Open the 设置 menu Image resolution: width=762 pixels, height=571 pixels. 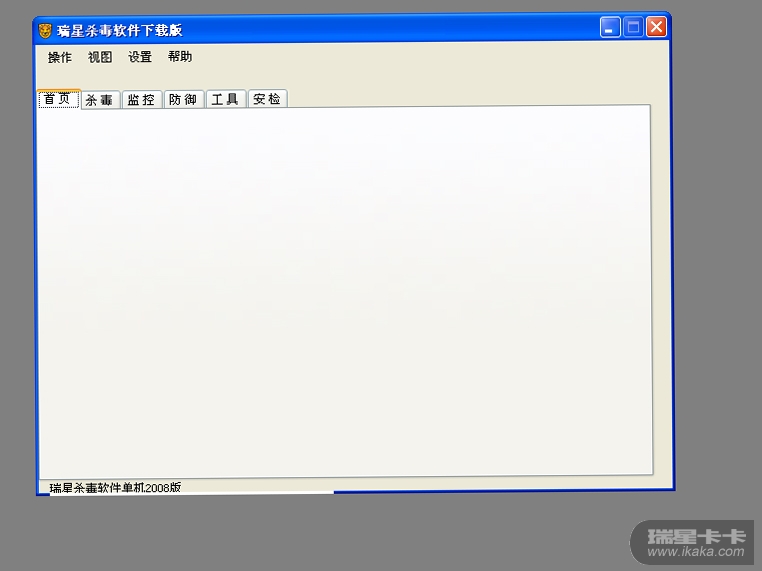(x=140, y=57)
